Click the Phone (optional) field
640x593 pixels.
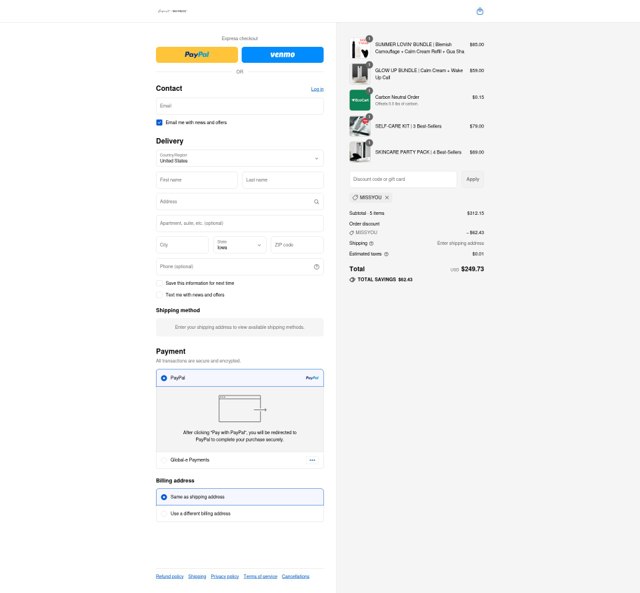pyautogui.click(x=240, y=267)
